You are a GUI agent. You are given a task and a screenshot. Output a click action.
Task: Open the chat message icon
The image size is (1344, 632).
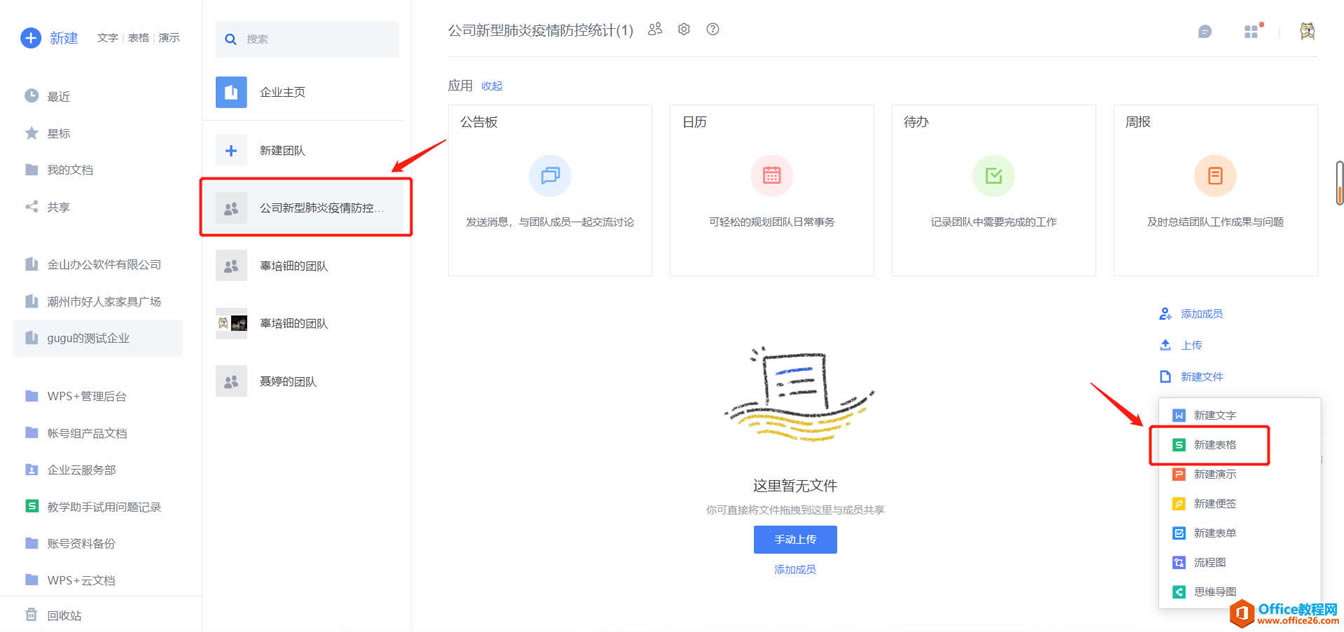click(1205, 32)
